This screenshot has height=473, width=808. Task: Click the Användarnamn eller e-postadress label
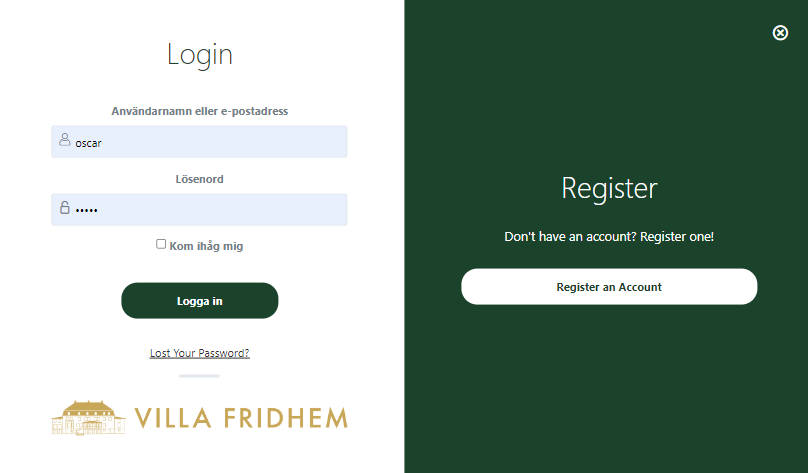click(200, 111)
